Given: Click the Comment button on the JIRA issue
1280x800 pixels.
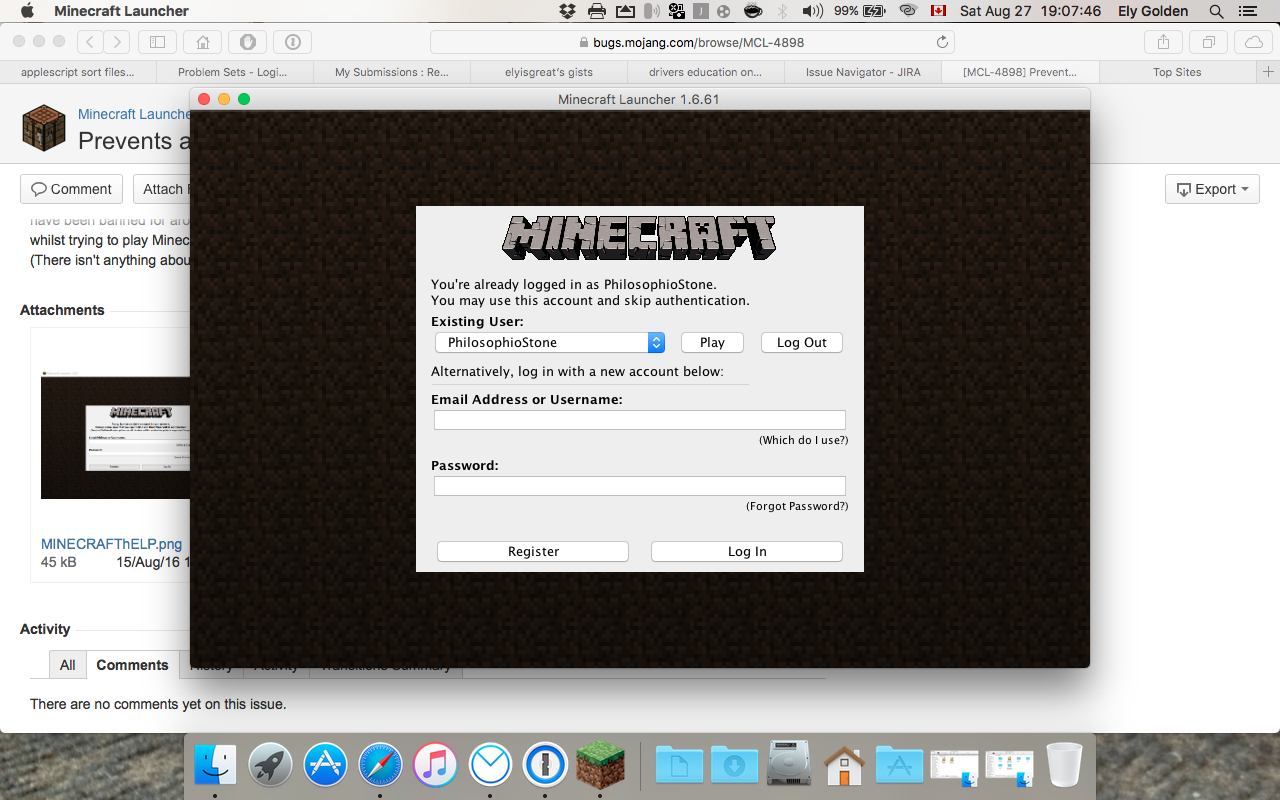Looking at the screenshot, I should coord(71,189).
